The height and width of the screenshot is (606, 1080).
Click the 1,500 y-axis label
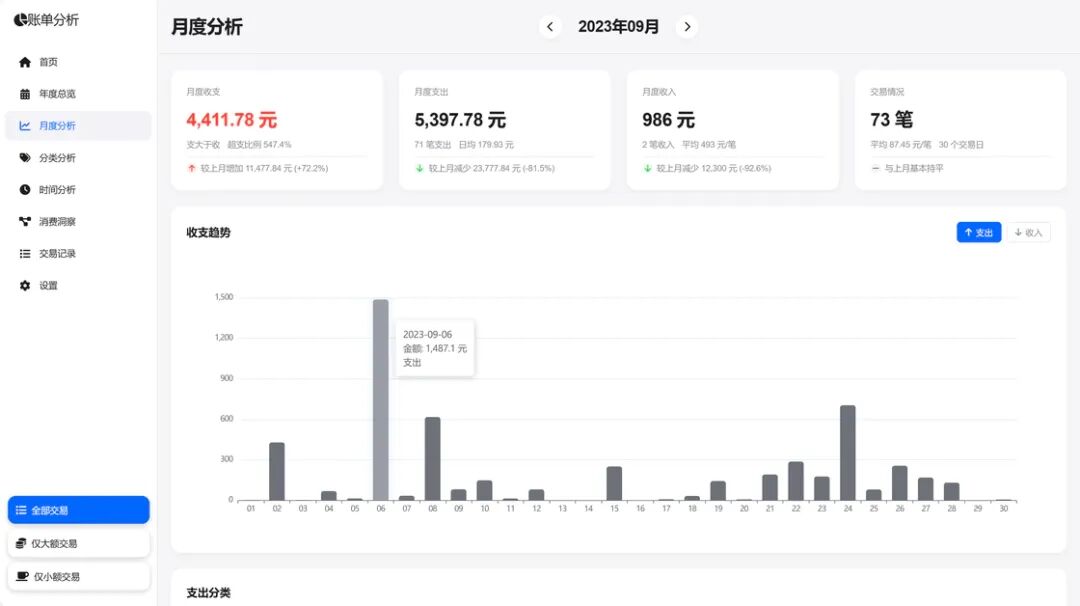pos(224,297)
